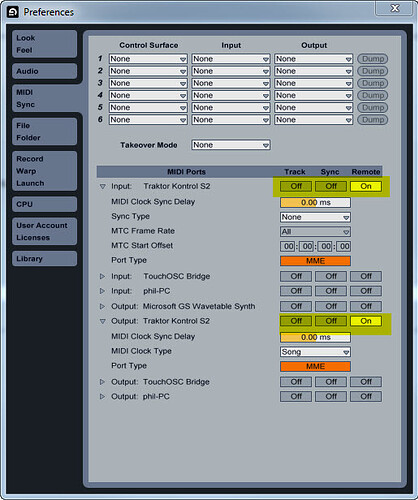Enable Track for Input TouchOSC Bridge
The image size is (418, 500).
point(296,276)
